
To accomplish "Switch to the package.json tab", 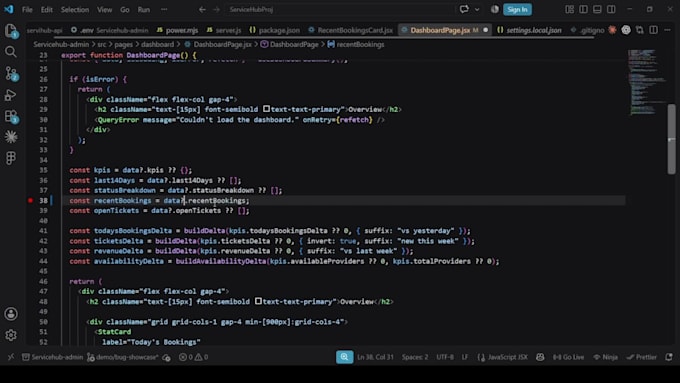I will (275, 30).
